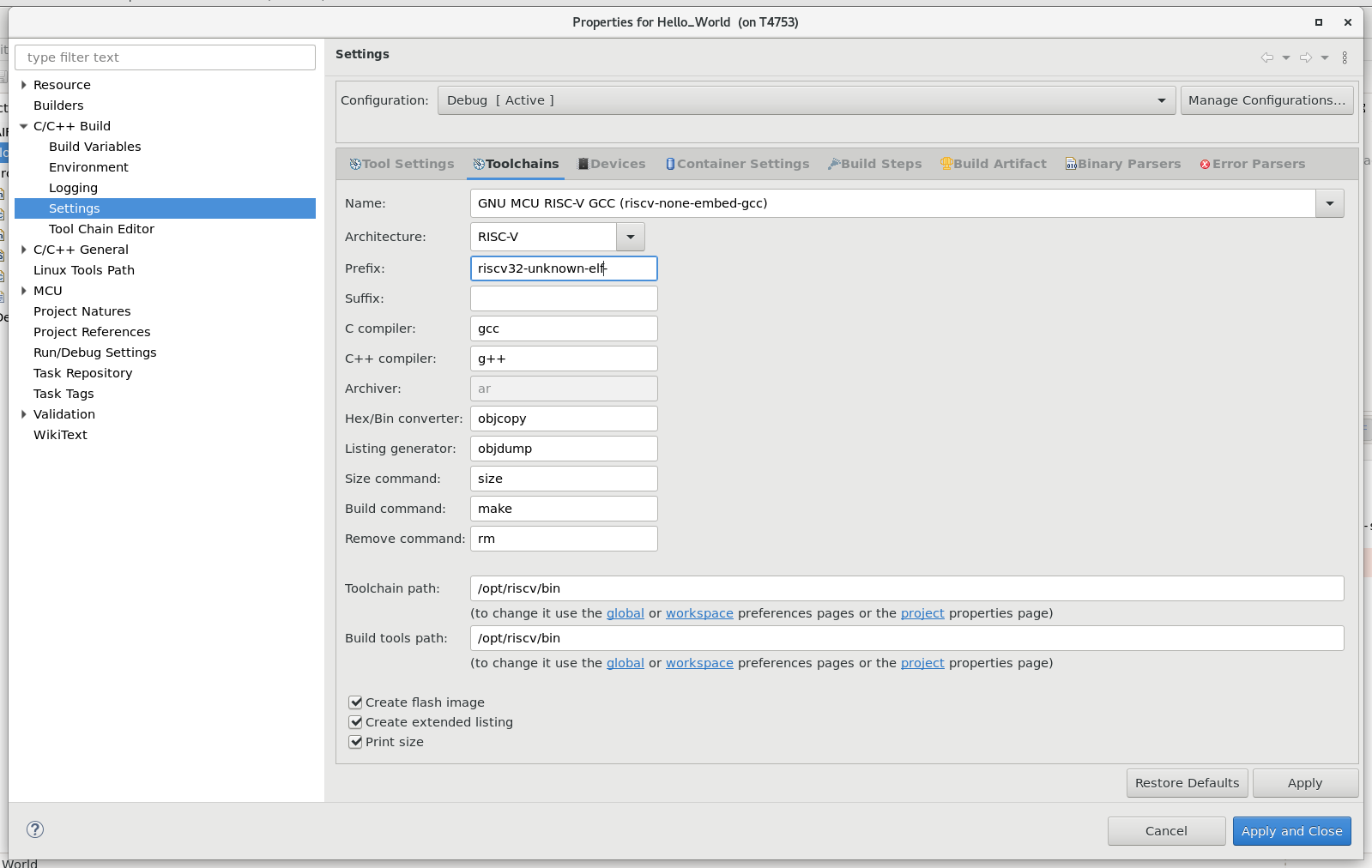
Task: Expand the C/C++ General node
Action: pyautogui.click(x=24, y=250)
